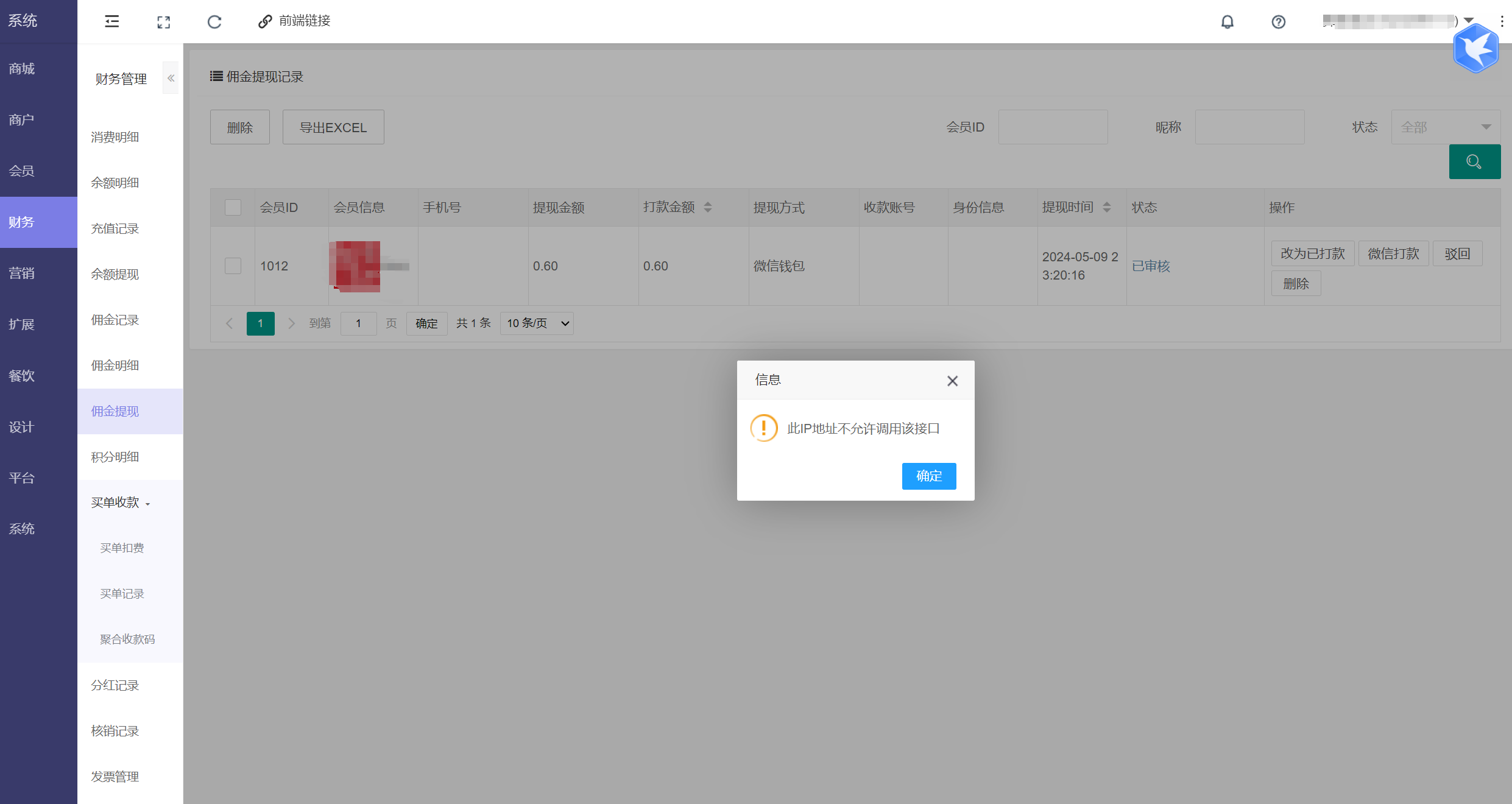The image size is (1512, 804).
Task: Sort by 打款金额 column arrows
Action: coord(708,207)
